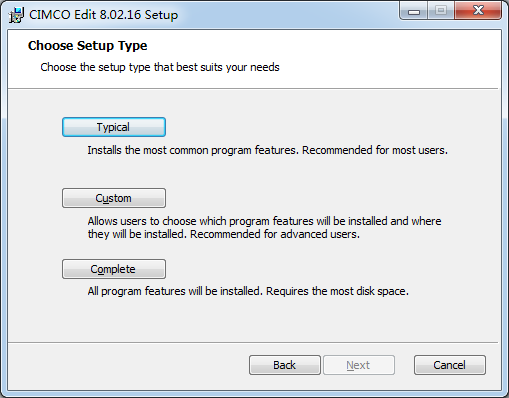Click the "Choose Setup Type" heading

(x=87, y=46)
